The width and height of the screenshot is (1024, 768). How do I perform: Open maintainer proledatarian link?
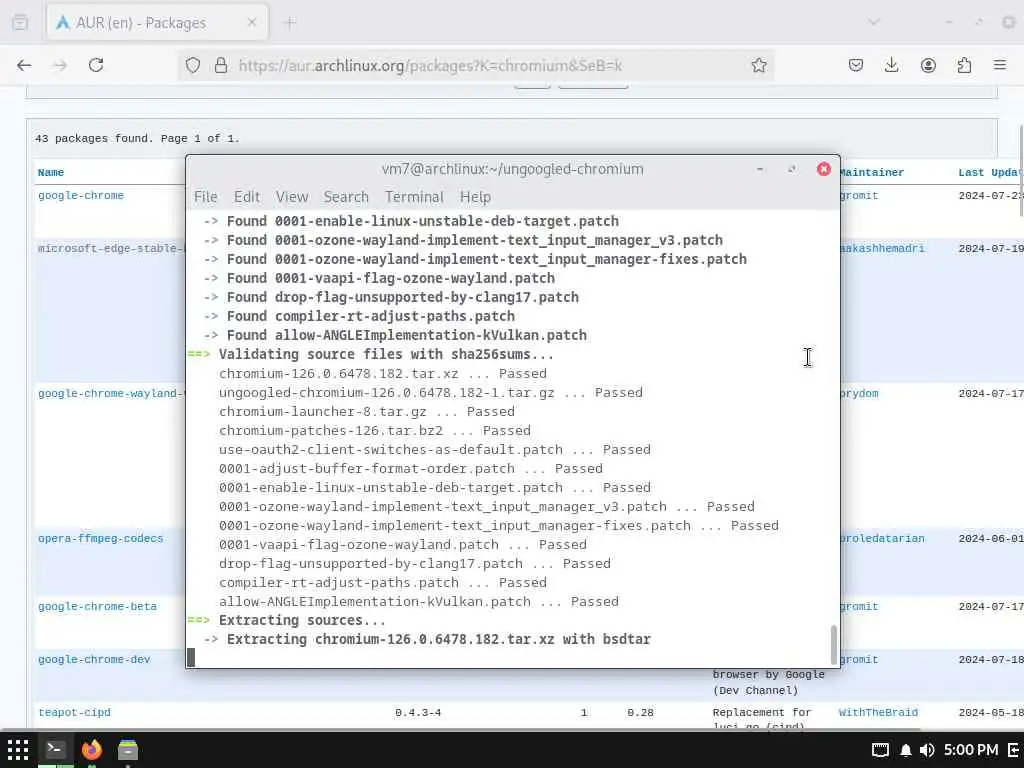click(x=882, y=538)
